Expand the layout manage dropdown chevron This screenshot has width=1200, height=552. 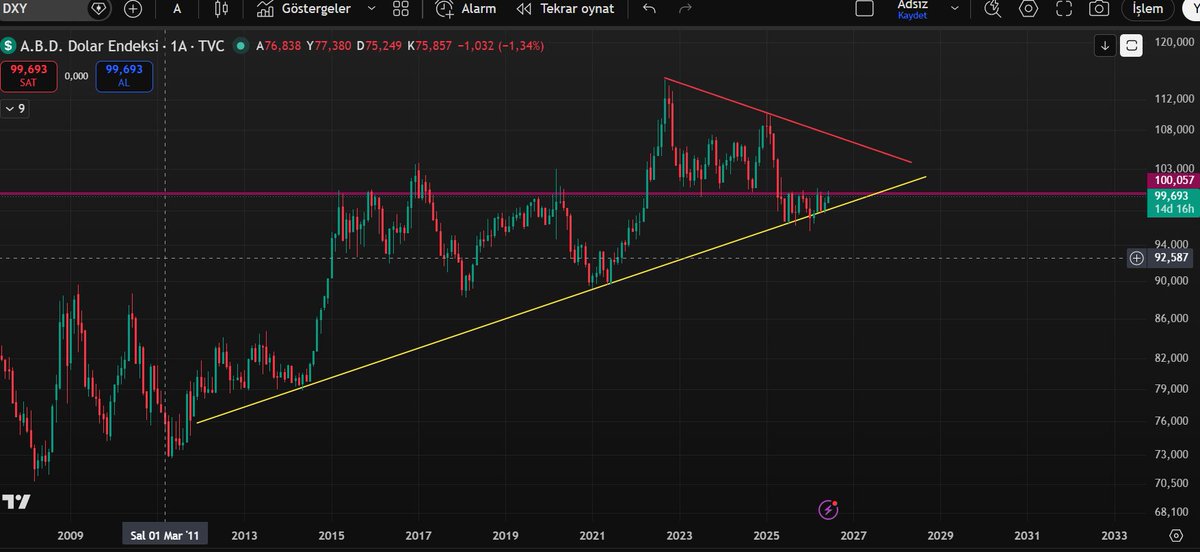coord(954,8)
